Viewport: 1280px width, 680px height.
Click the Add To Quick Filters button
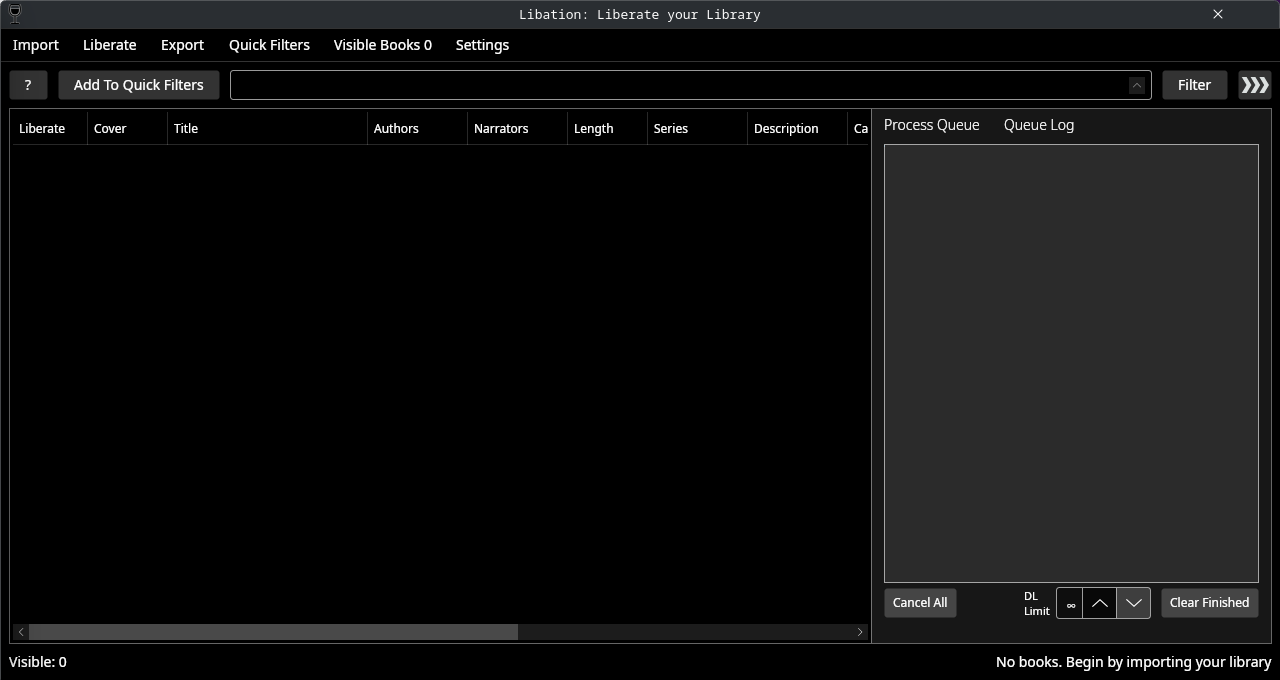[139, 85]
